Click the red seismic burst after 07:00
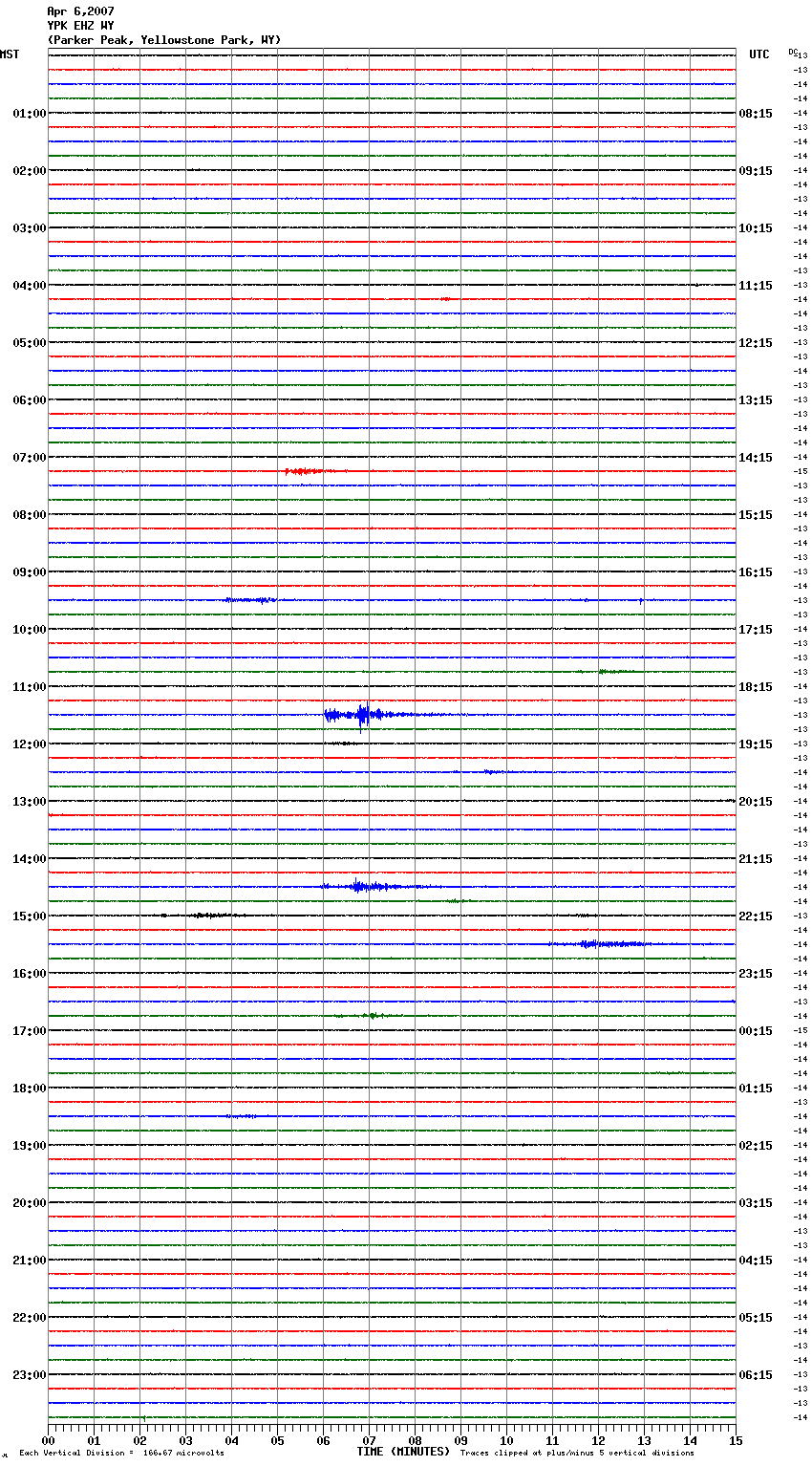This screenshot has height=1466, width=812. (x=308, y=471)
